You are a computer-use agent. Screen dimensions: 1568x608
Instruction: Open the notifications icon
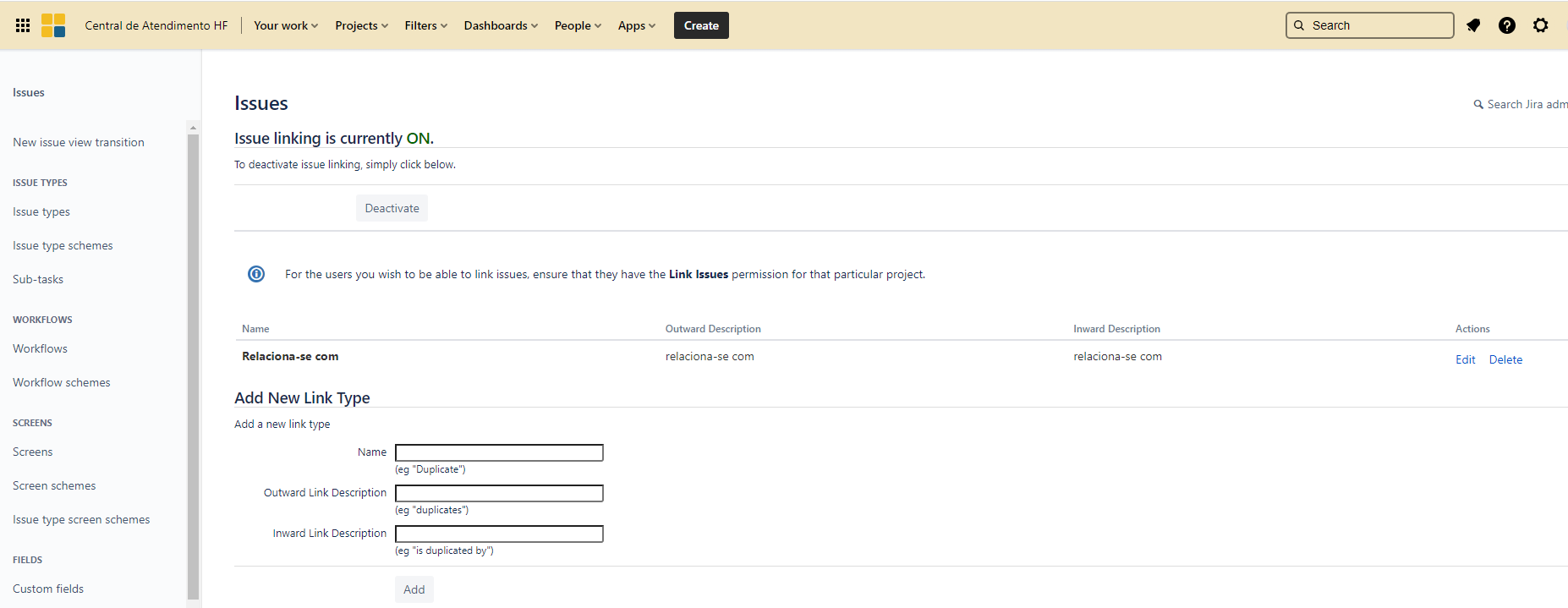click(x=1473, y=25)
